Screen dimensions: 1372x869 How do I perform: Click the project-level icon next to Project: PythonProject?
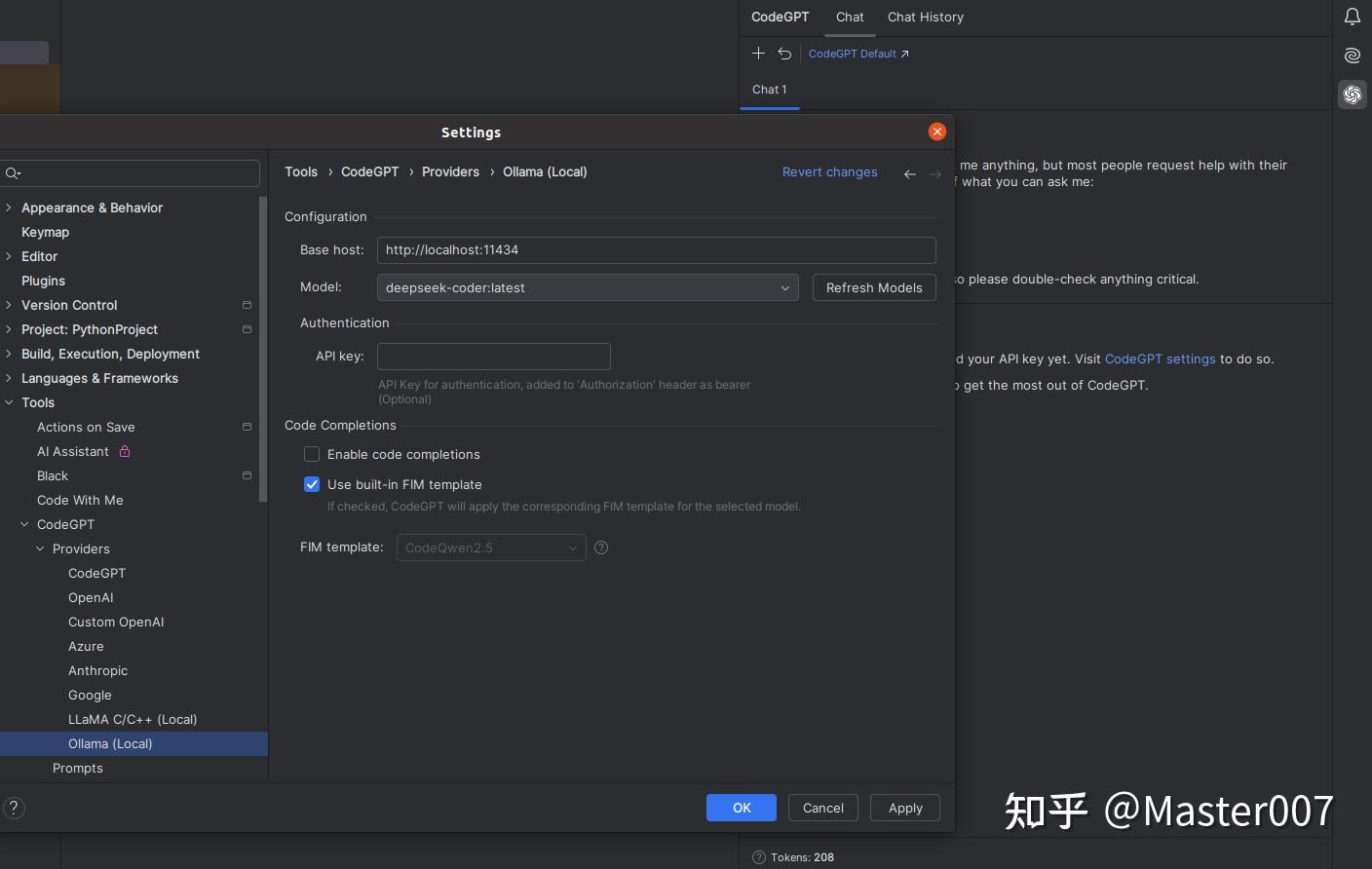pos(247,329)
